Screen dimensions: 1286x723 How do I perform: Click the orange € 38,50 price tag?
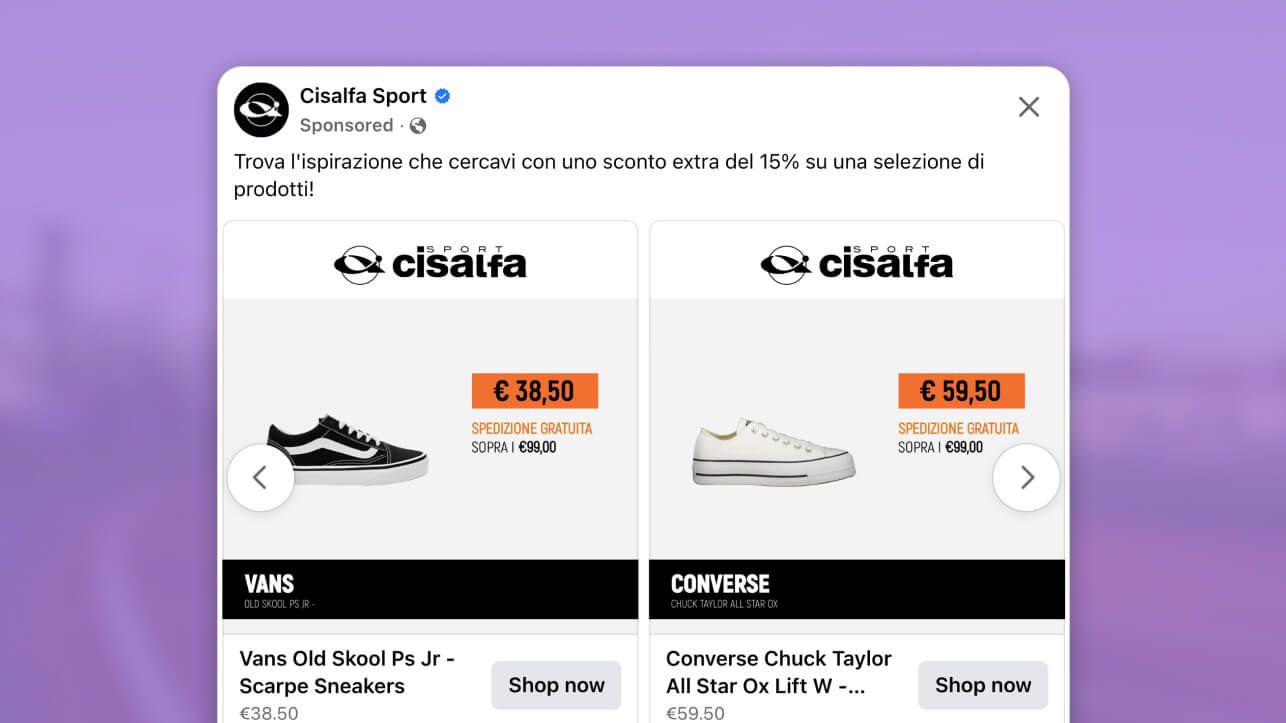pos(534,391)
